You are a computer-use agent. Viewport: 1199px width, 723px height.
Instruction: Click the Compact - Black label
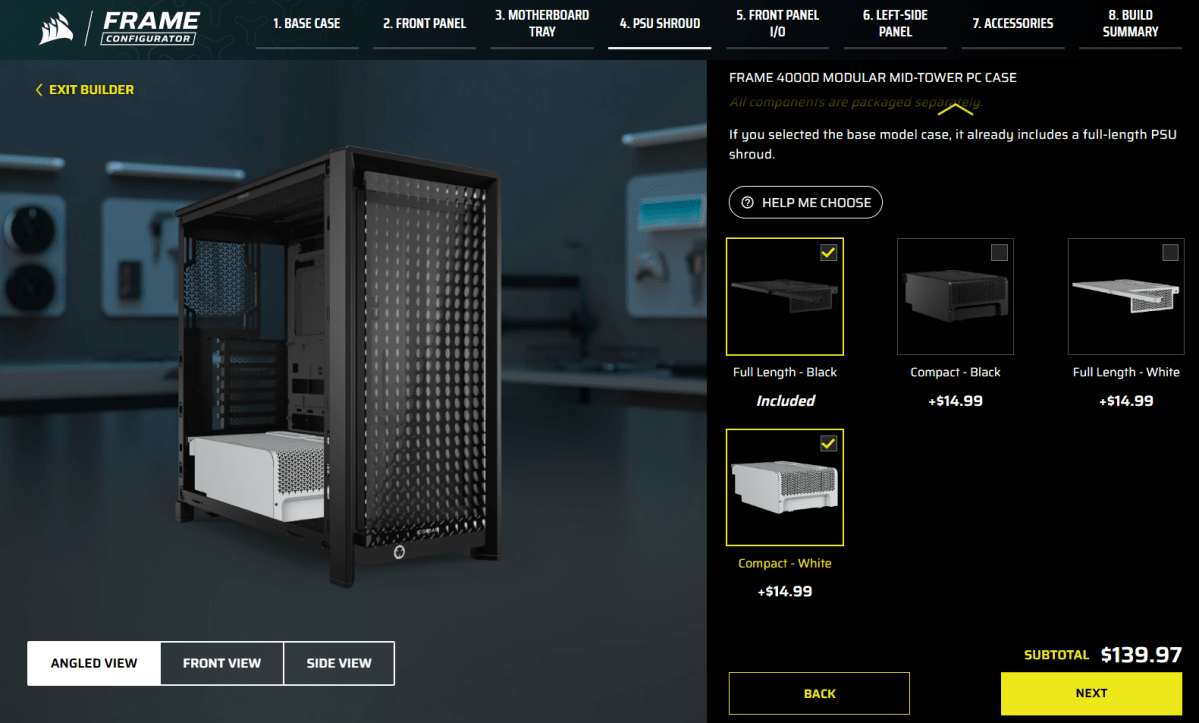(x=955, y=372)
